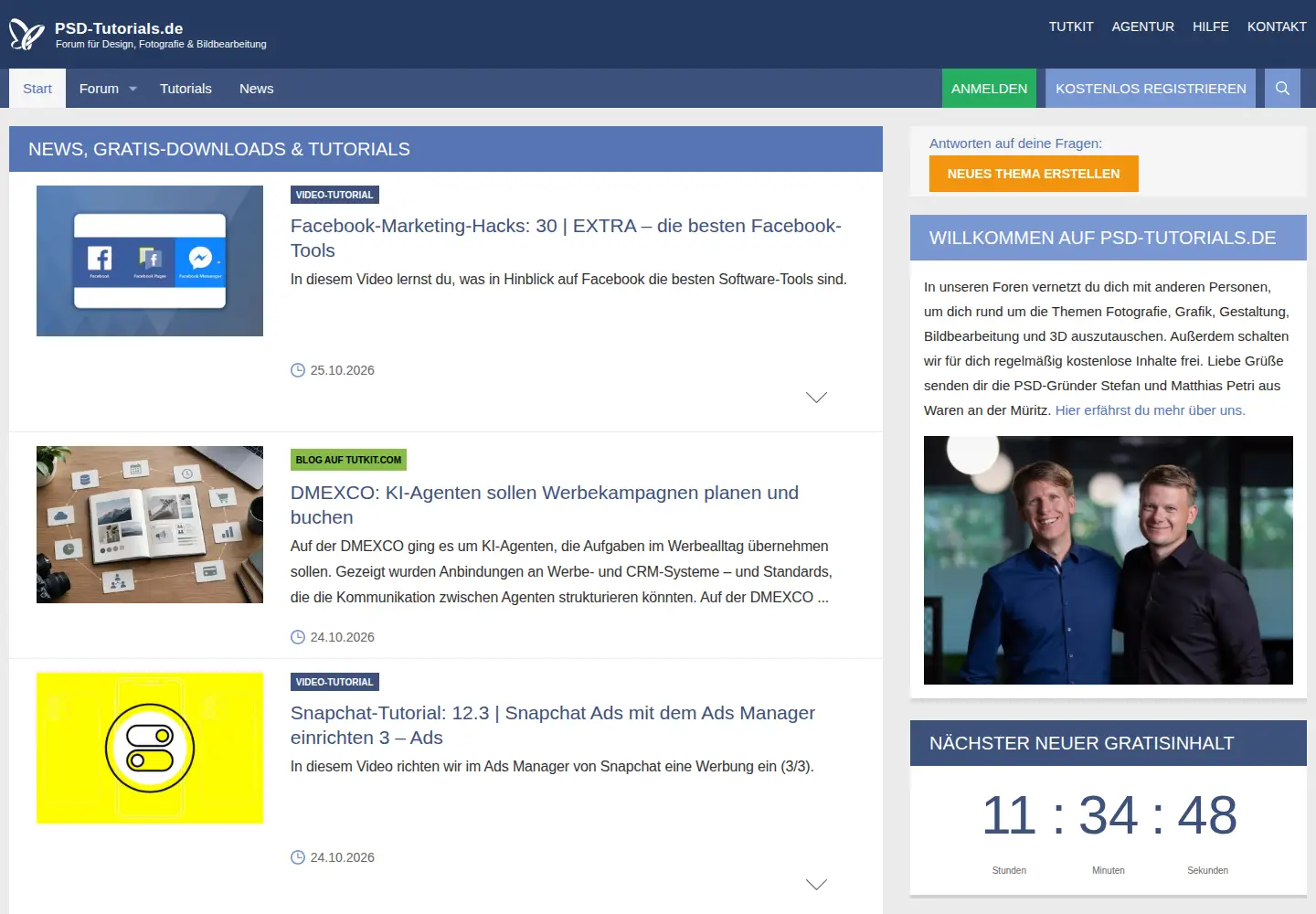Click the yellow Snapchat toggle thumbnail
The image size is (1316, 914).
pyautogui.click(x=150, y=748)
